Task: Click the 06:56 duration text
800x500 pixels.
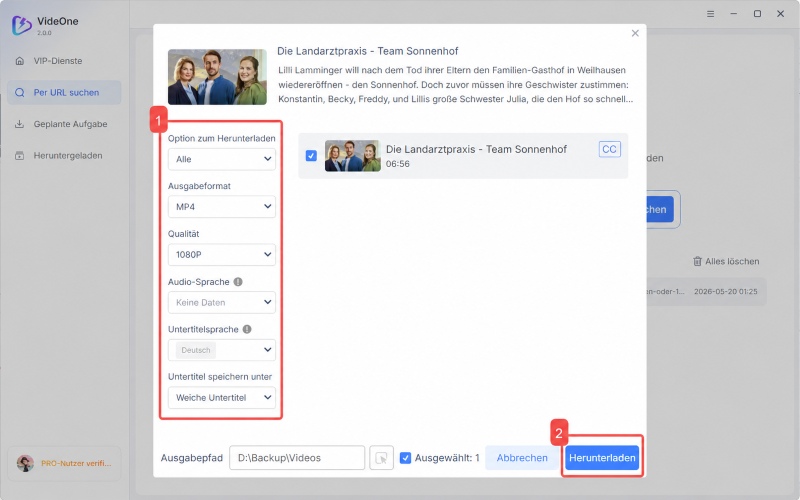Action: (x=397, y=164)
